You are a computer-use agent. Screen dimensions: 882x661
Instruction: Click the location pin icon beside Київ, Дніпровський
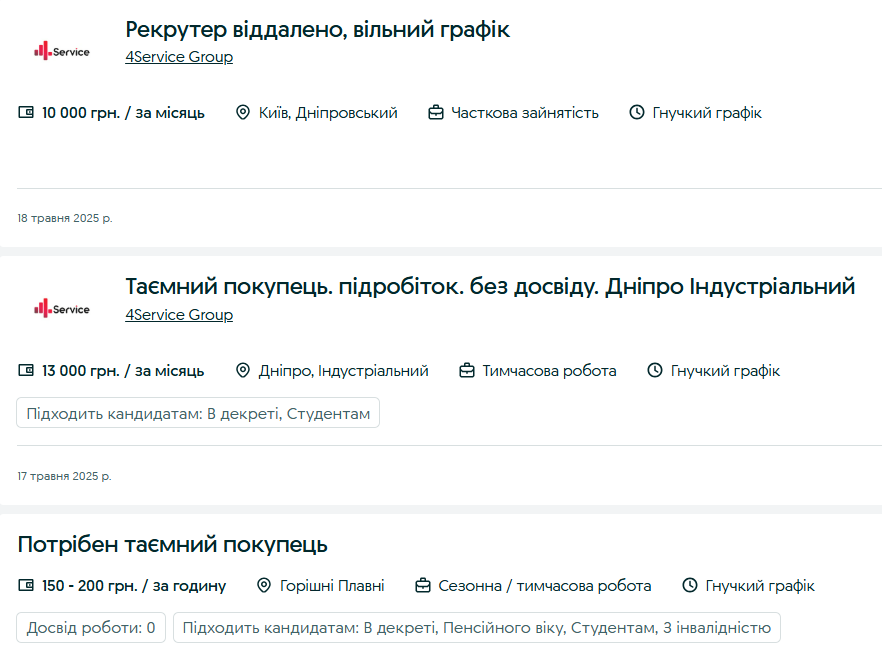[243, 113]
